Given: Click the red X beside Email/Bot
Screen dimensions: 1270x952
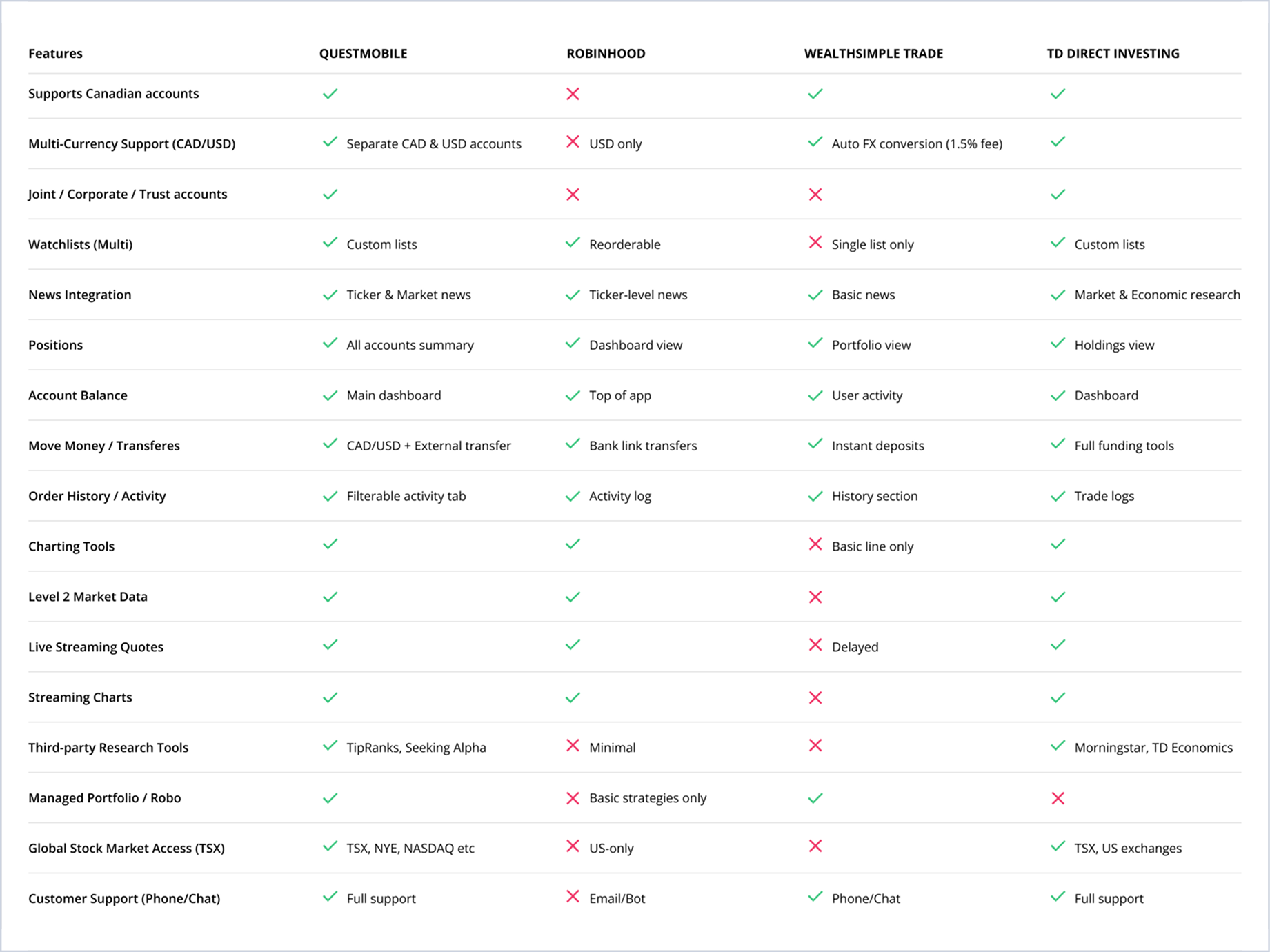Looking at the screenshot, I should 573,897.
